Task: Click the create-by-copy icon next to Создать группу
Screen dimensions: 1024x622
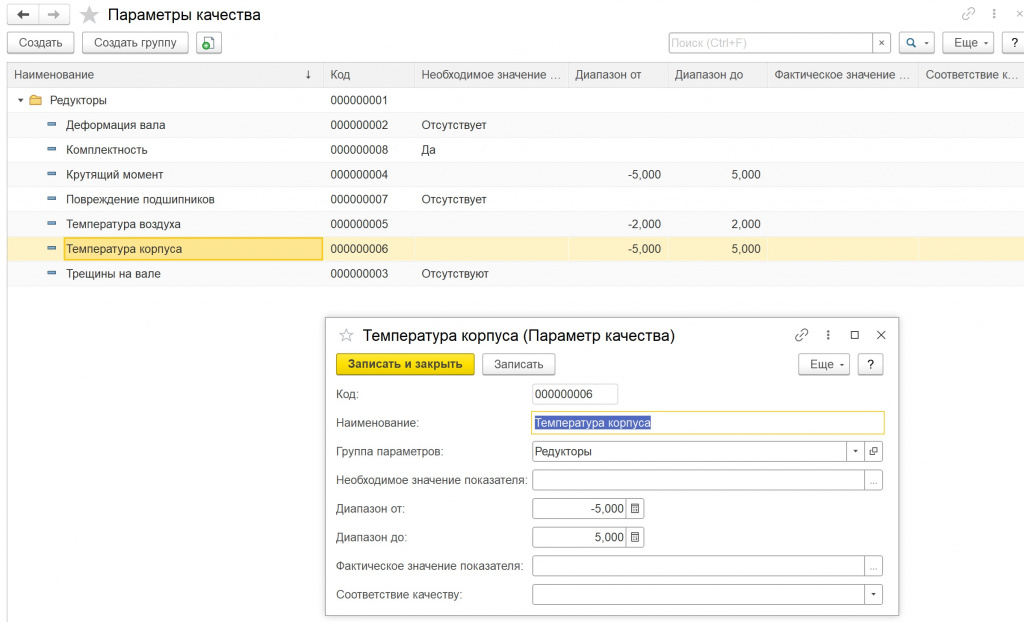Action: [x=208, y=43]
